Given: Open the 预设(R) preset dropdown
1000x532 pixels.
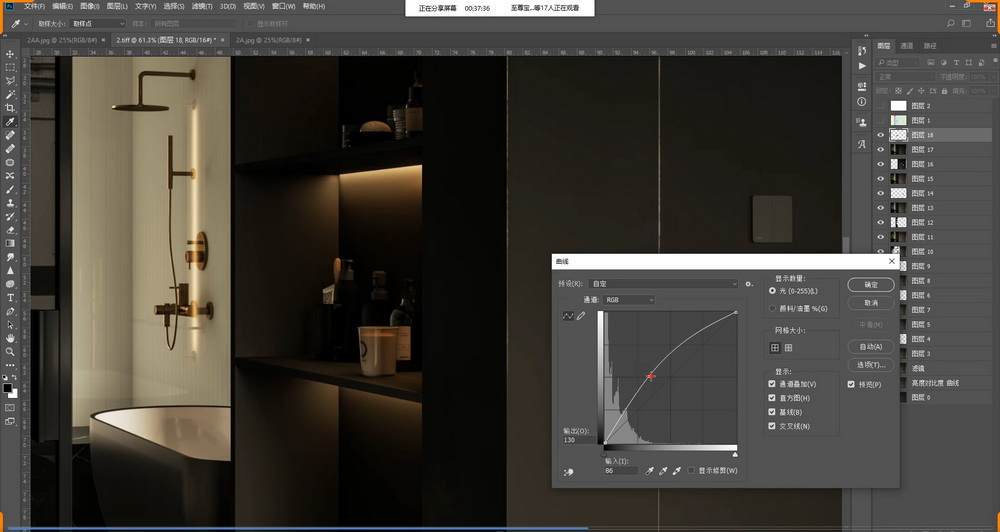Looking at the screenshot, I should coord(663,284).
